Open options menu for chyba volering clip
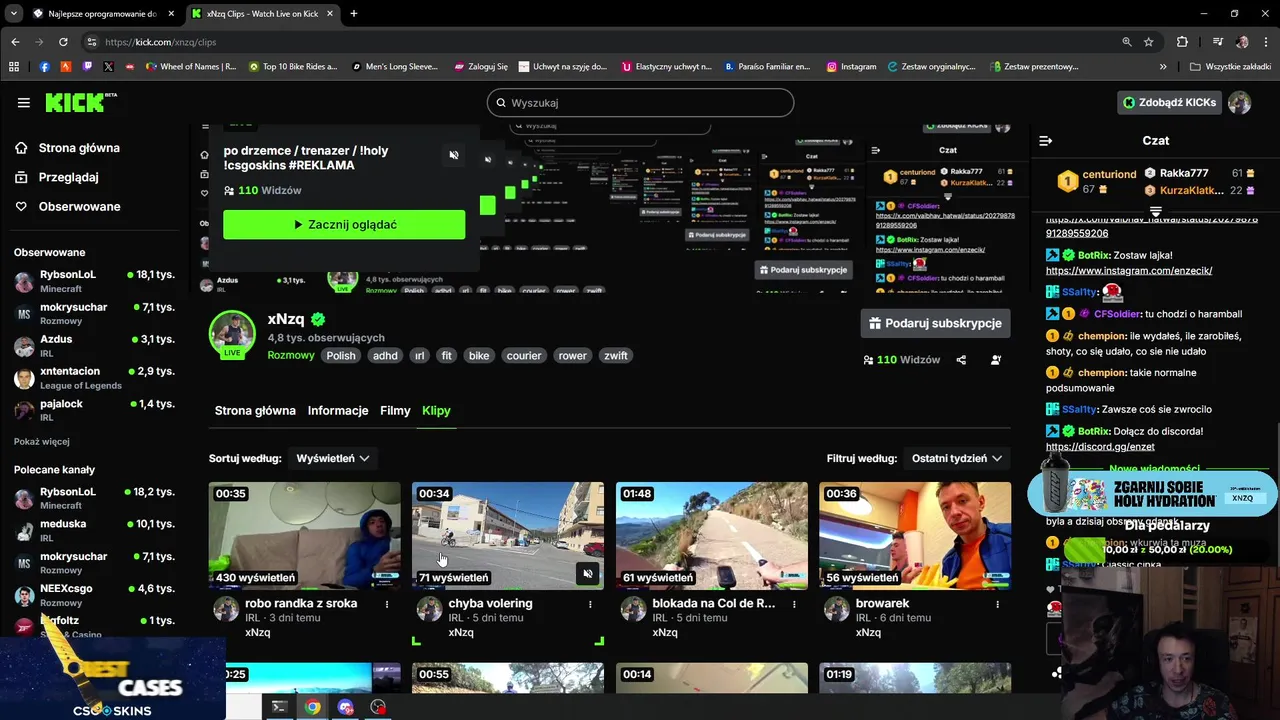Screen dimensions: 1280x720 590,604
